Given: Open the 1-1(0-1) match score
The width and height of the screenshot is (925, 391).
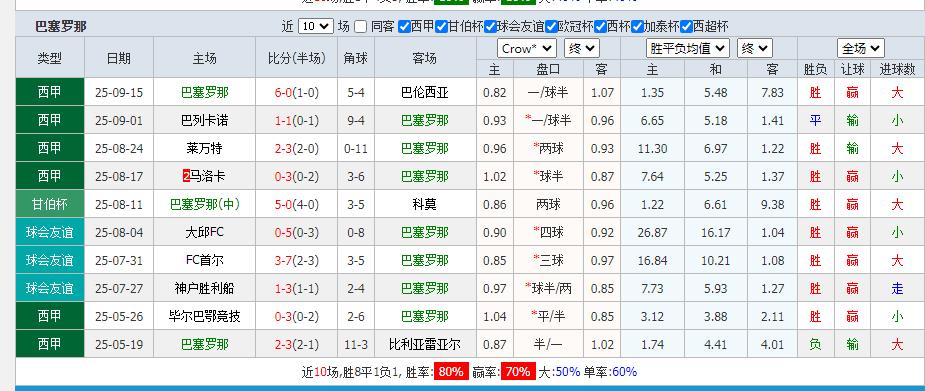Looking at the screenshot, I should coord(296,121).
